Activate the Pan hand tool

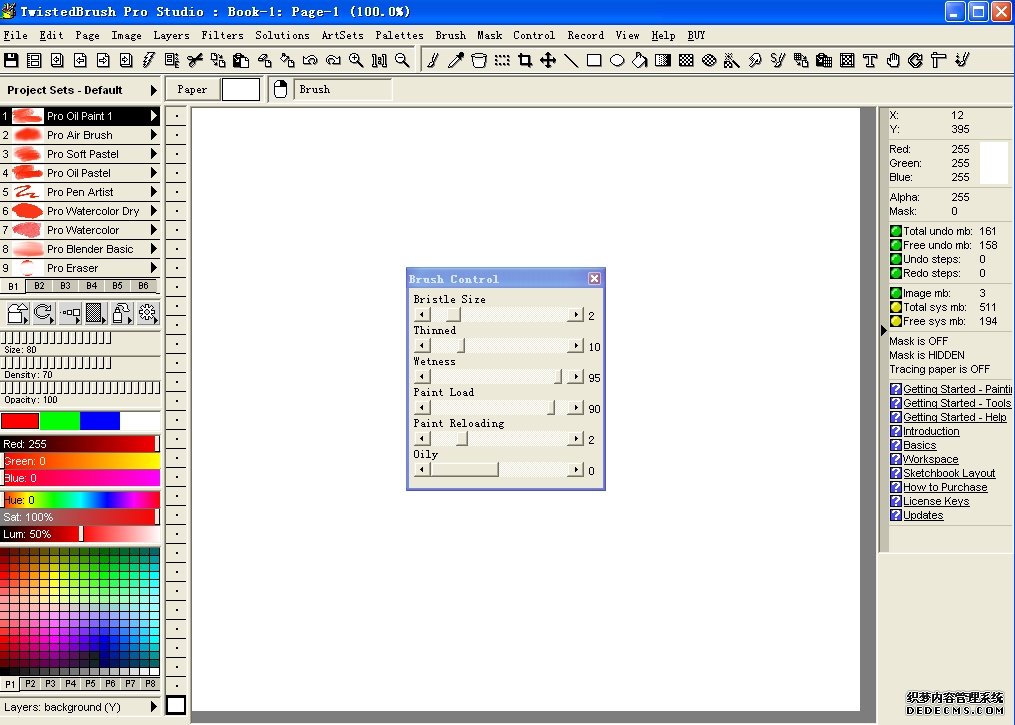coord(893,60)
